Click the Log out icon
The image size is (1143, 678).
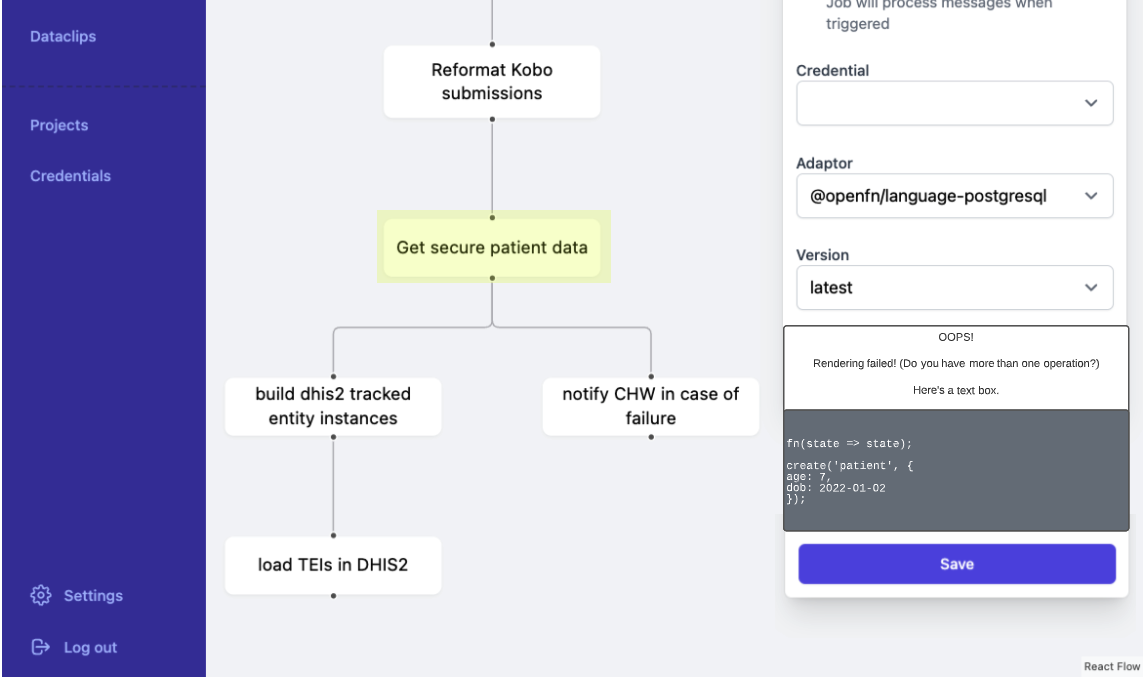click(40, 647)
